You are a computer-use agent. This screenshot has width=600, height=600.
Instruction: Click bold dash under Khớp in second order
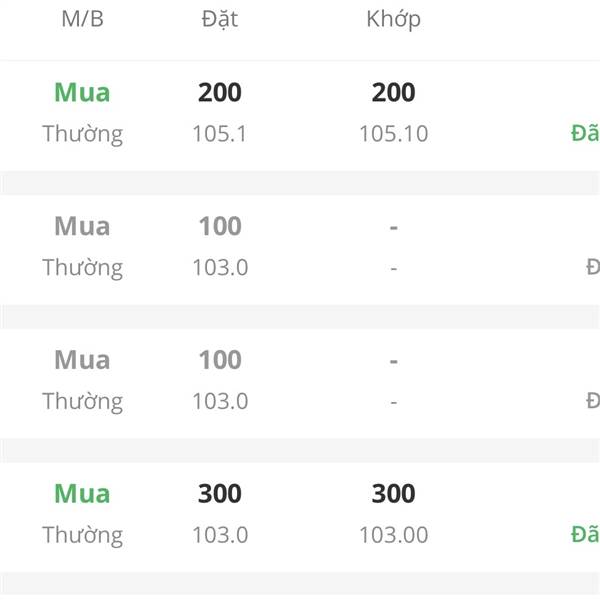click(x=393, y=228)
